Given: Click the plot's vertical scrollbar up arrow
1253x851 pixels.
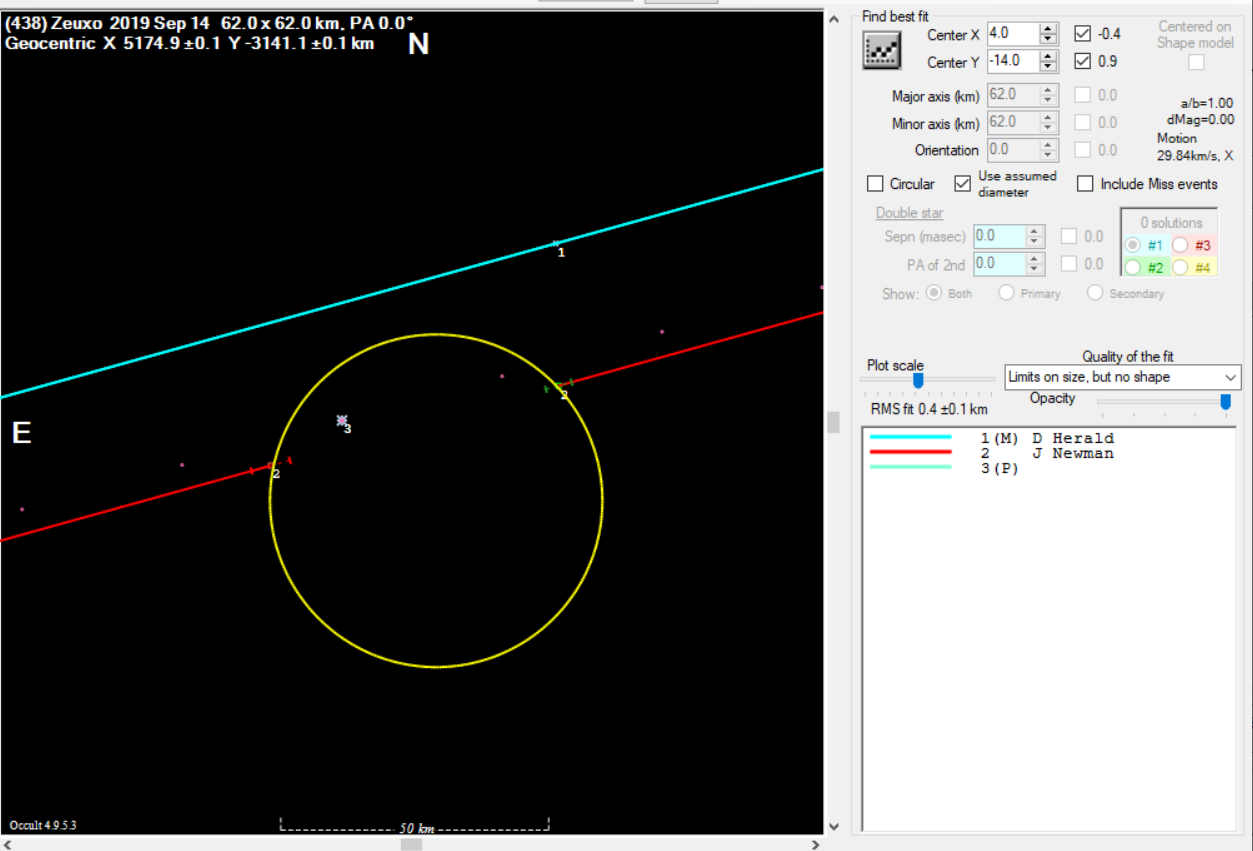Looking at the screenshot, I should [x=834, y=18].
